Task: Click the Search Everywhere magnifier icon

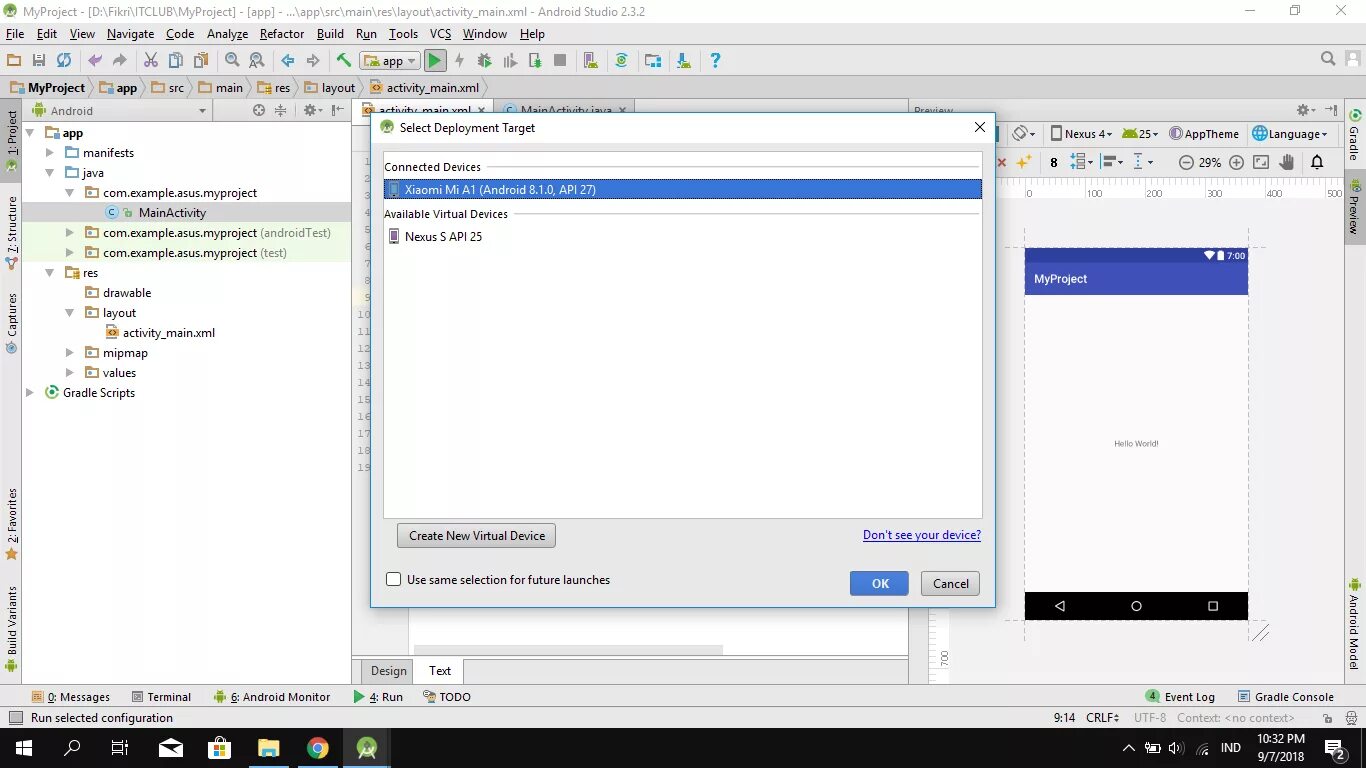Action: (x=1328, y=60)
